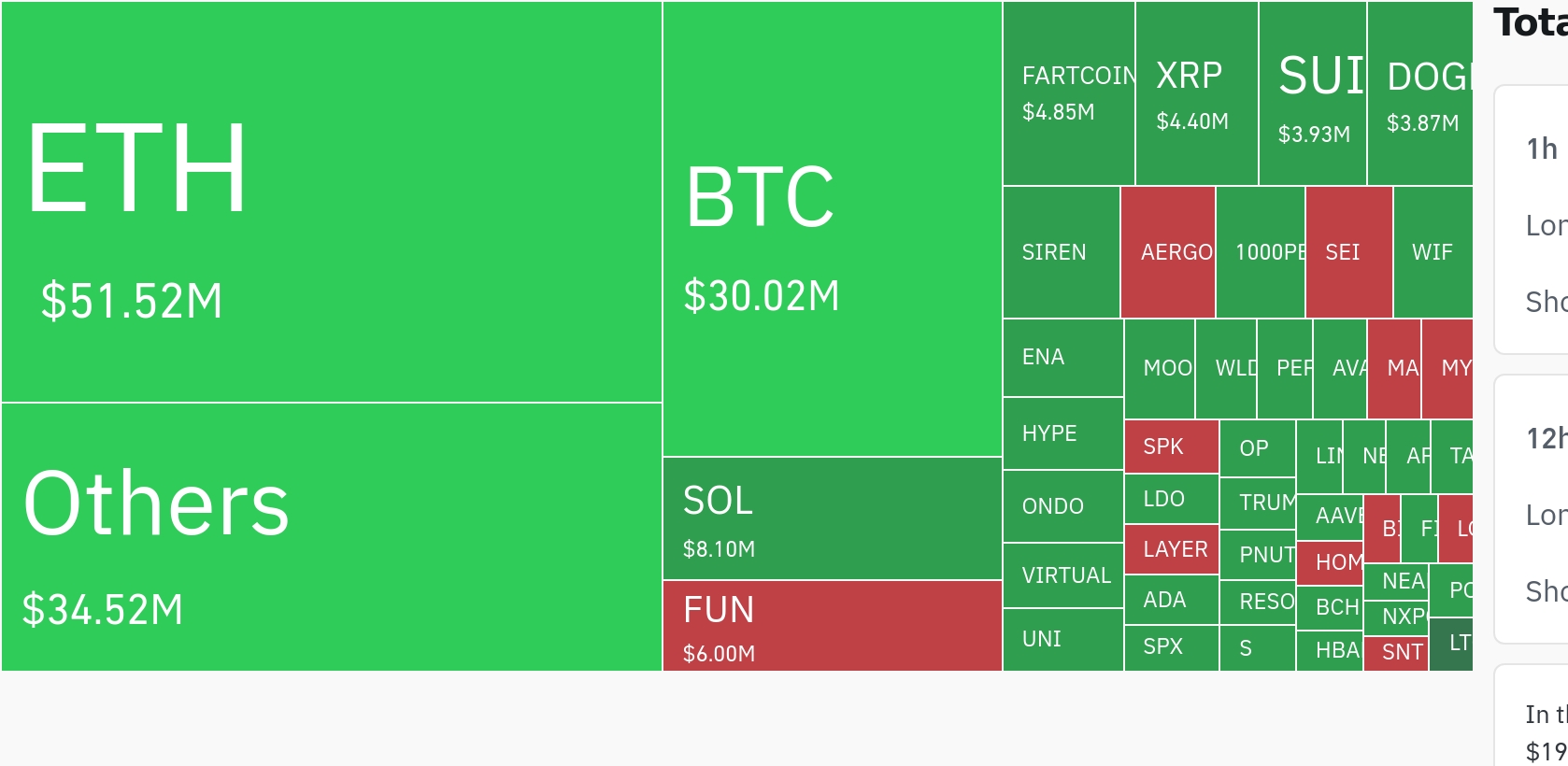1568x766 pixels.
Task: Open the XRP $4.40M tile
Action: point(1197,93)
